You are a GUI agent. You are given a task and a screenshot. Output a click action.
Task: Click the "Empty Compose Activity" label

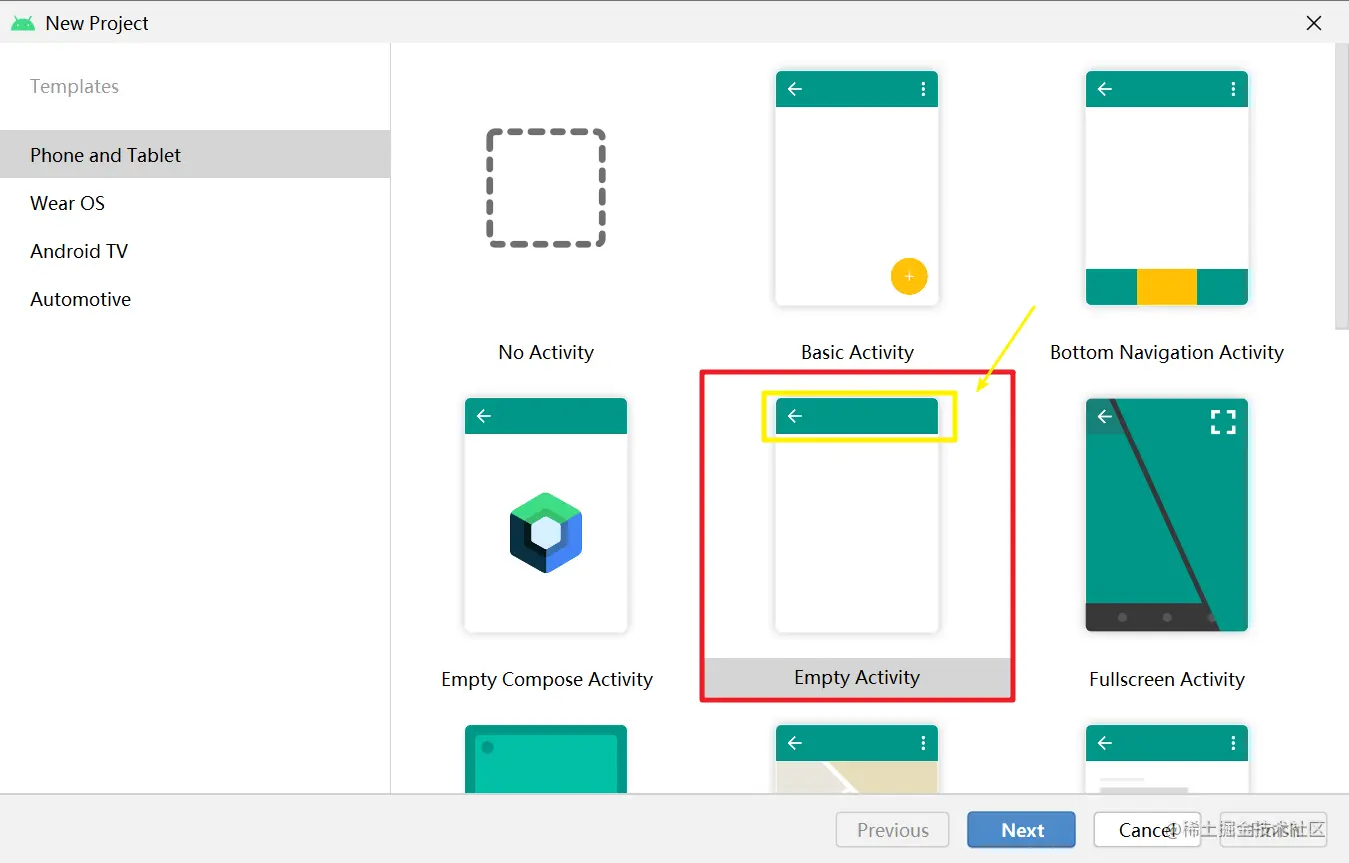point(547,679)
